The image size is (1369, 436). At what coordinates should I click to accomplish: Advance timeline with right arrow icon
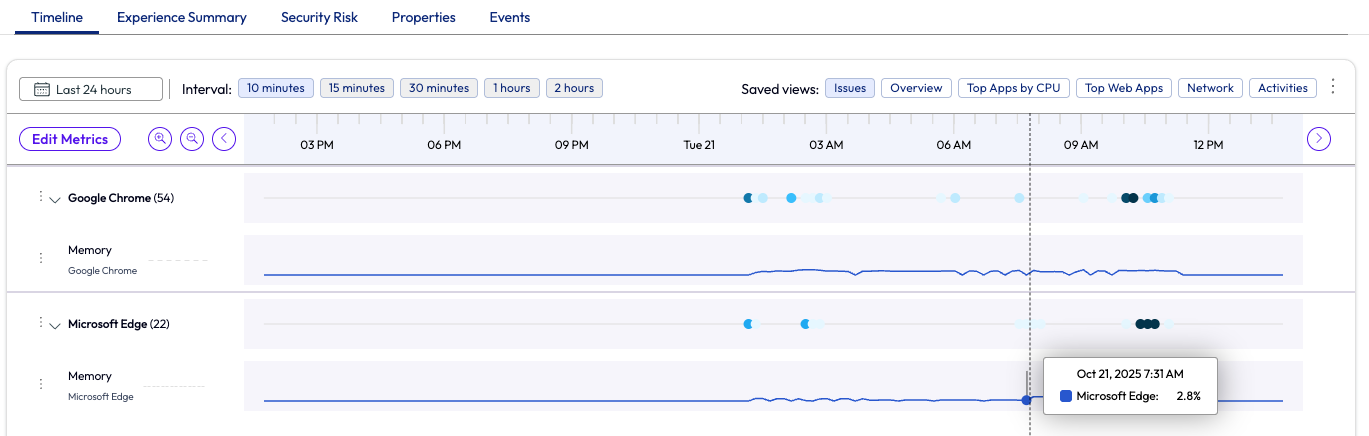[1319, 139]
